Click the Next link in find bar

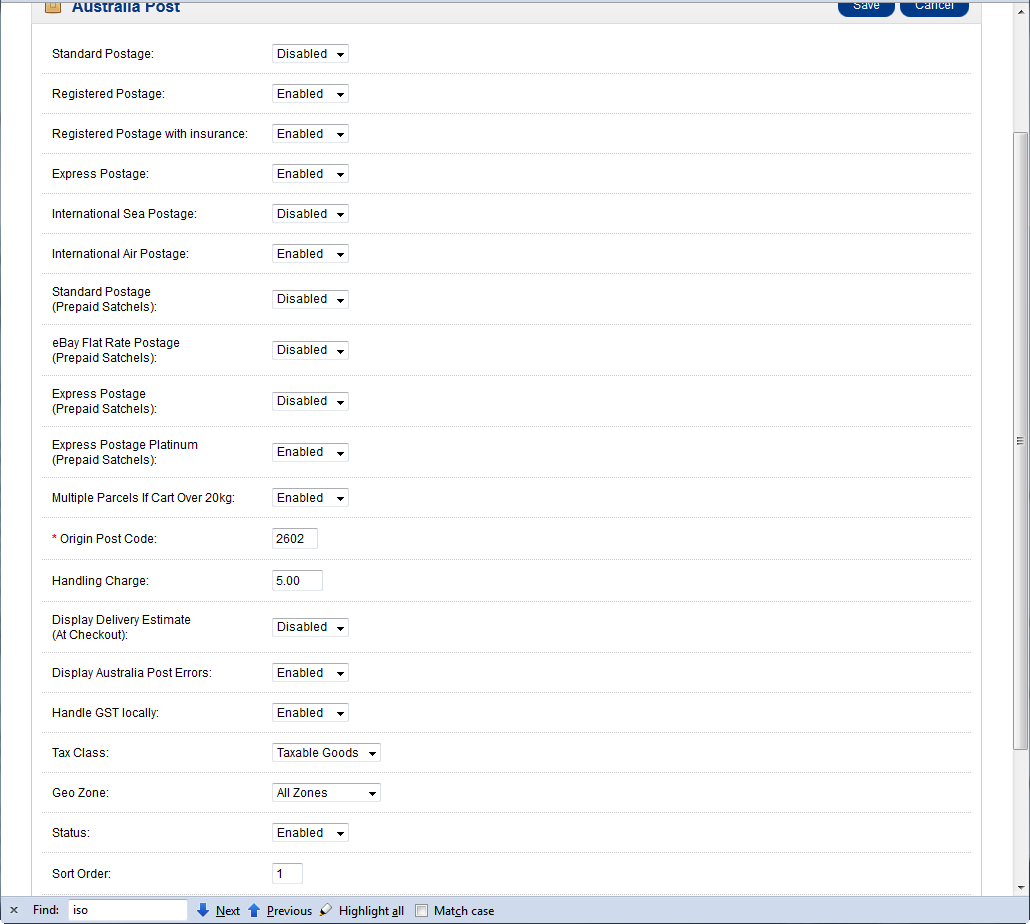click(228, 911)
